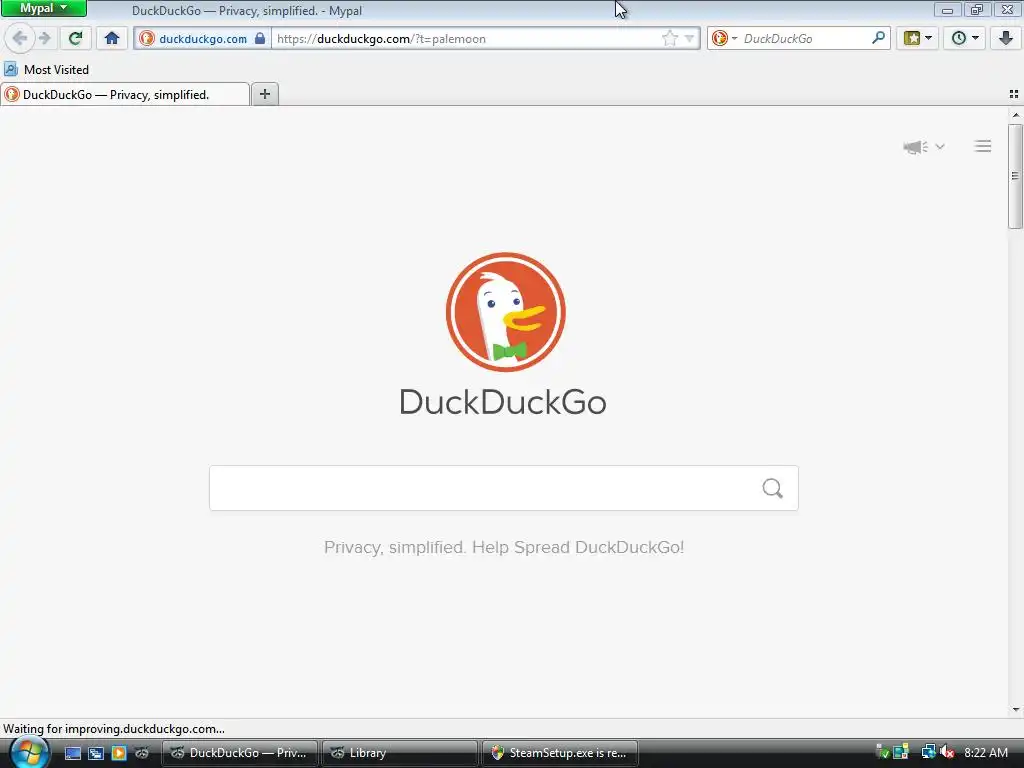Switch to DuckDuckGo taskbar window button
1024x768 pixels.
coord(240,753)
